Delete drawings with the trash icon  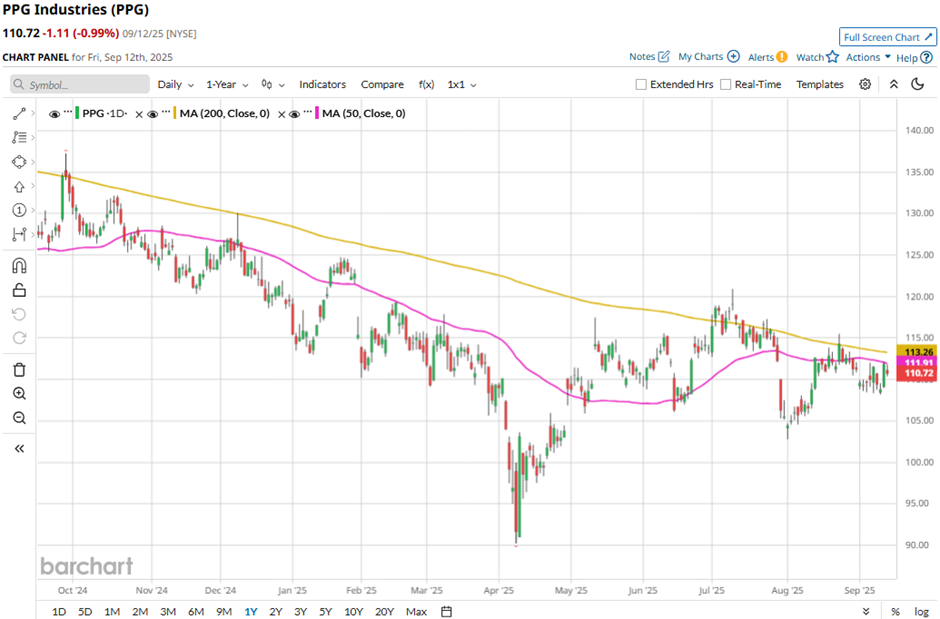click(x=19, y=370)
